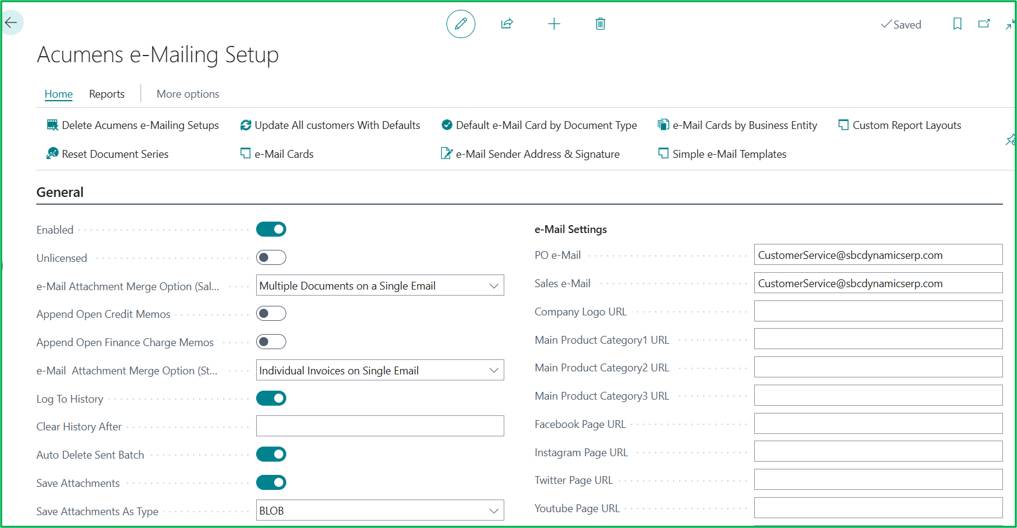
Task: Click Main Product Category1 URL field
Action: pyautogui.click(x=878, y=339)
